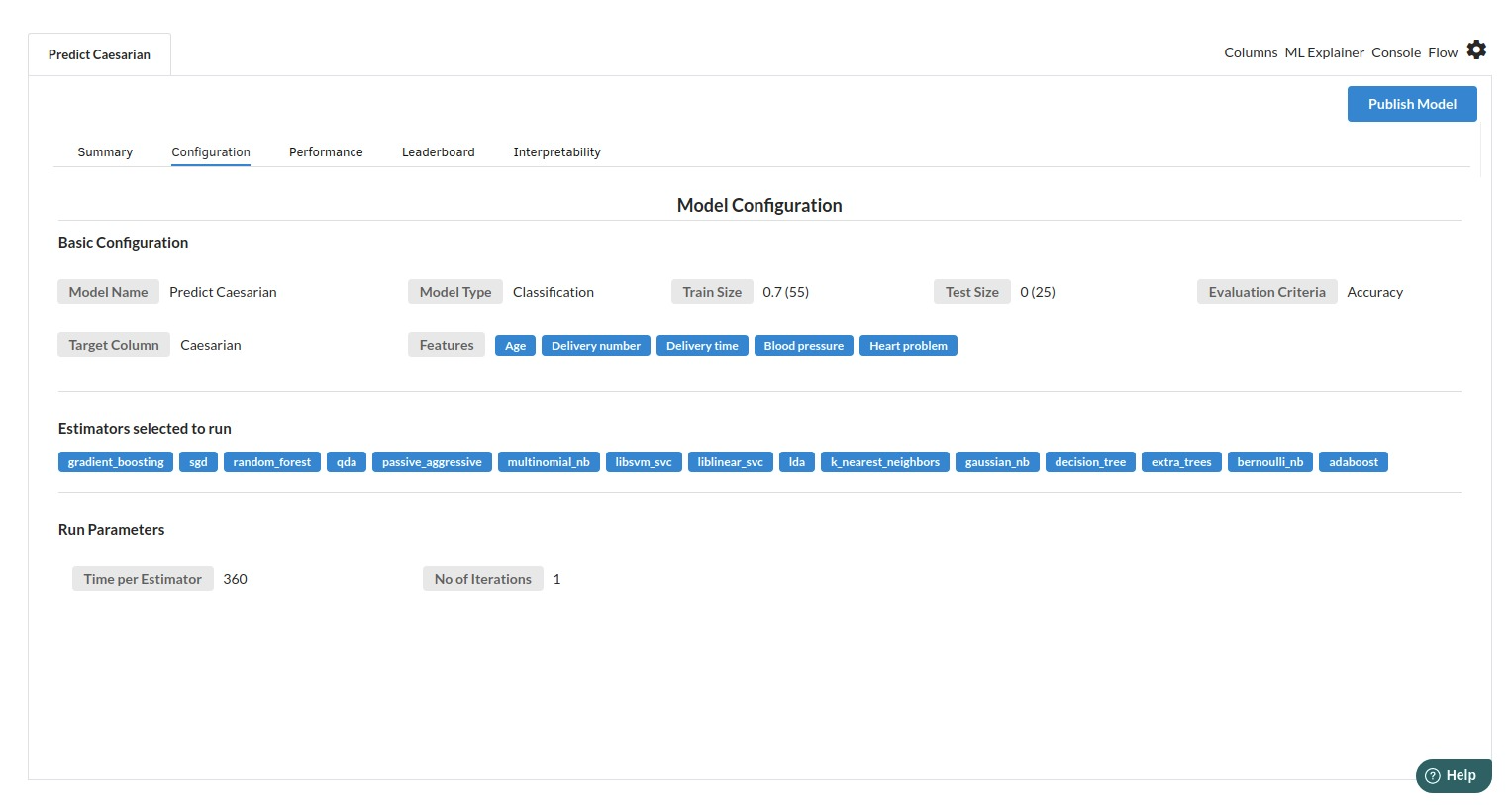
Task: Open the Interpretability tab
Action: (x=556, y=152)
